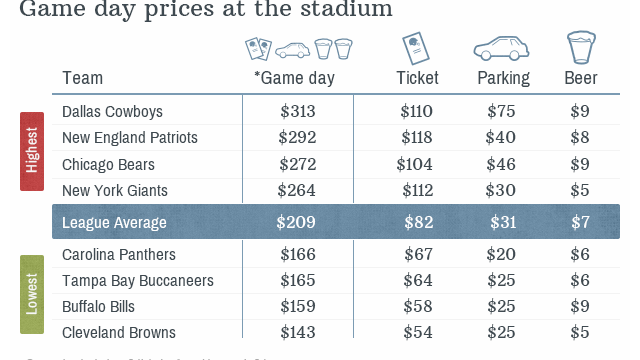Click the second small cup icon above Game day

(343, 49)
